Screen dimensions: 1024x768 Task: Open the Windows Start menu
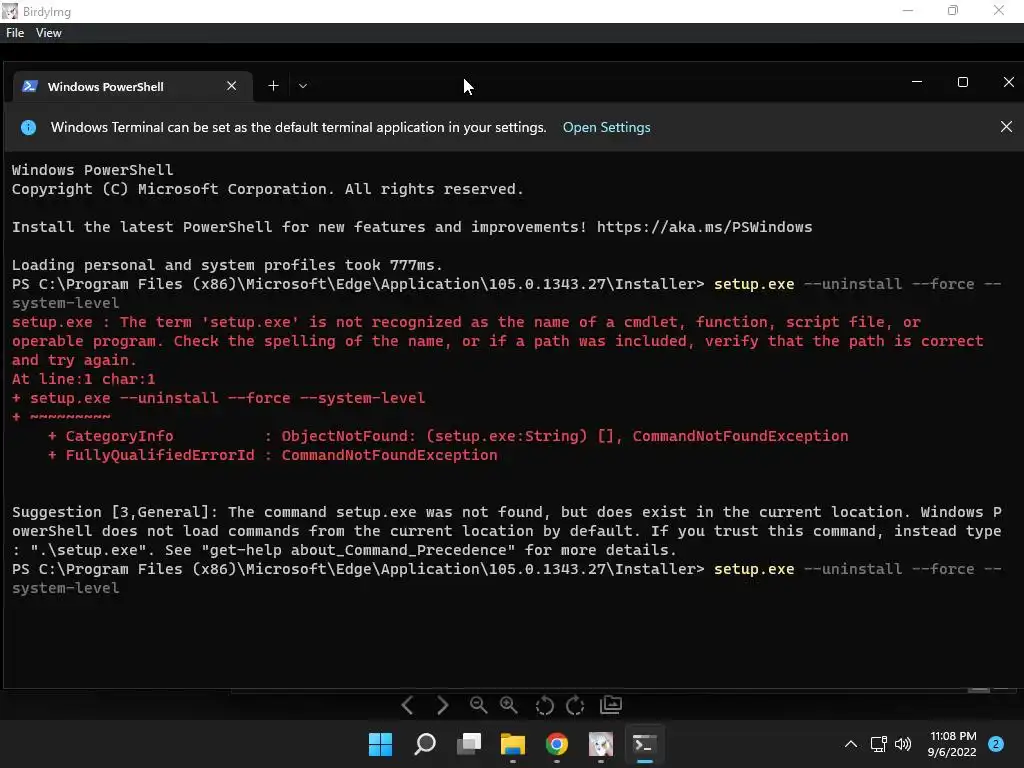pos(380,744)
